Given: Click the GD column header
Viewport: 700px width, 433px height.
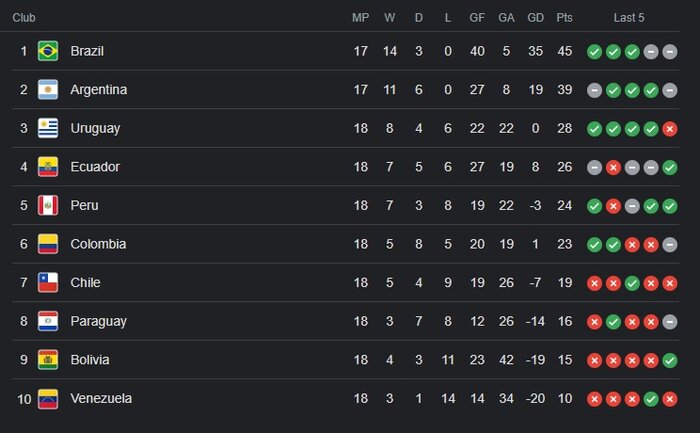Looking at the screenshot, I should click(535, 18).
